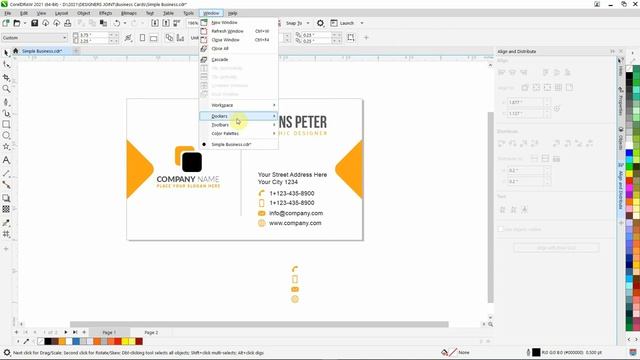Go to next page arrow
Viewport: 640px width, 360px height.
(66, 332)
